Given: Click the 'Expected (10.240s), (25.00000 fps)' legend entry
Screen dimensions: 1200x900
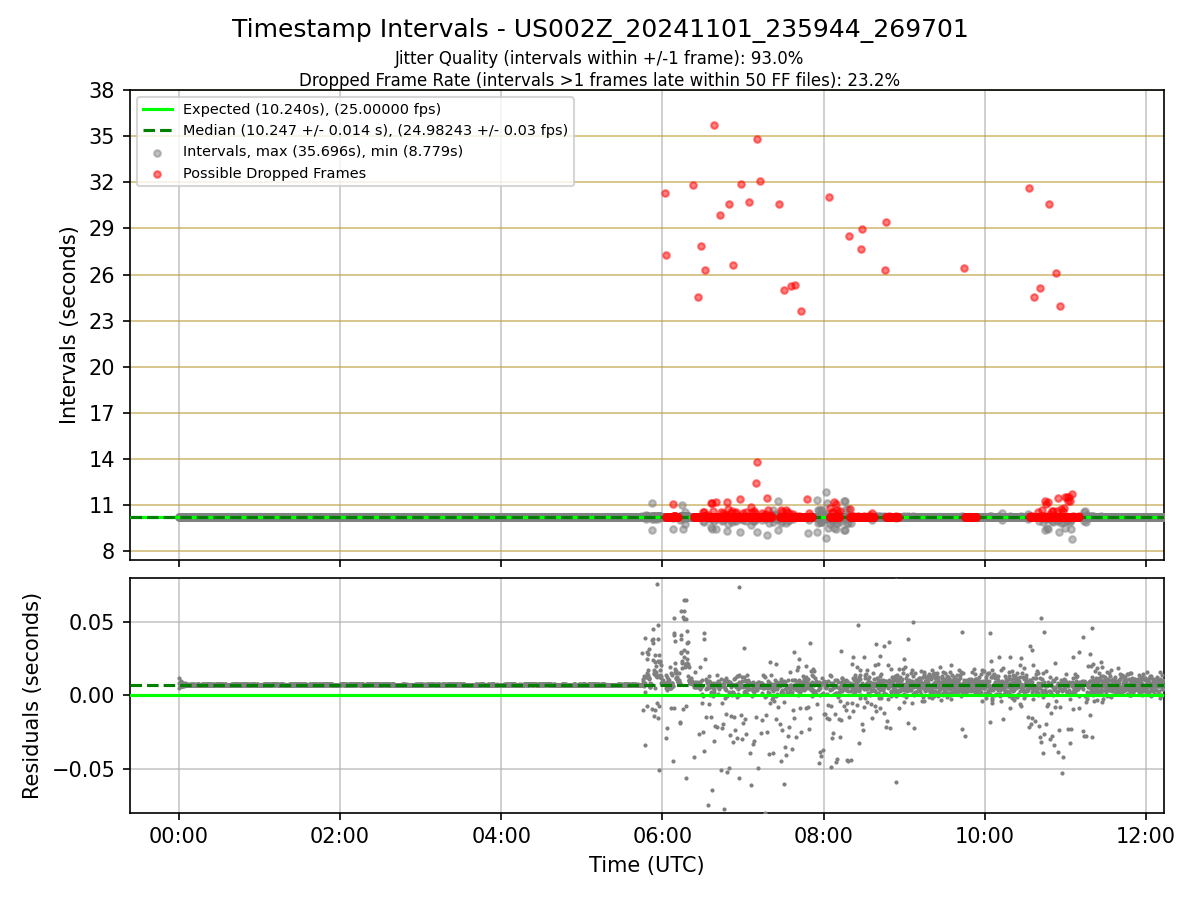Looking at the screenshot, I should [x=312, y=109].
